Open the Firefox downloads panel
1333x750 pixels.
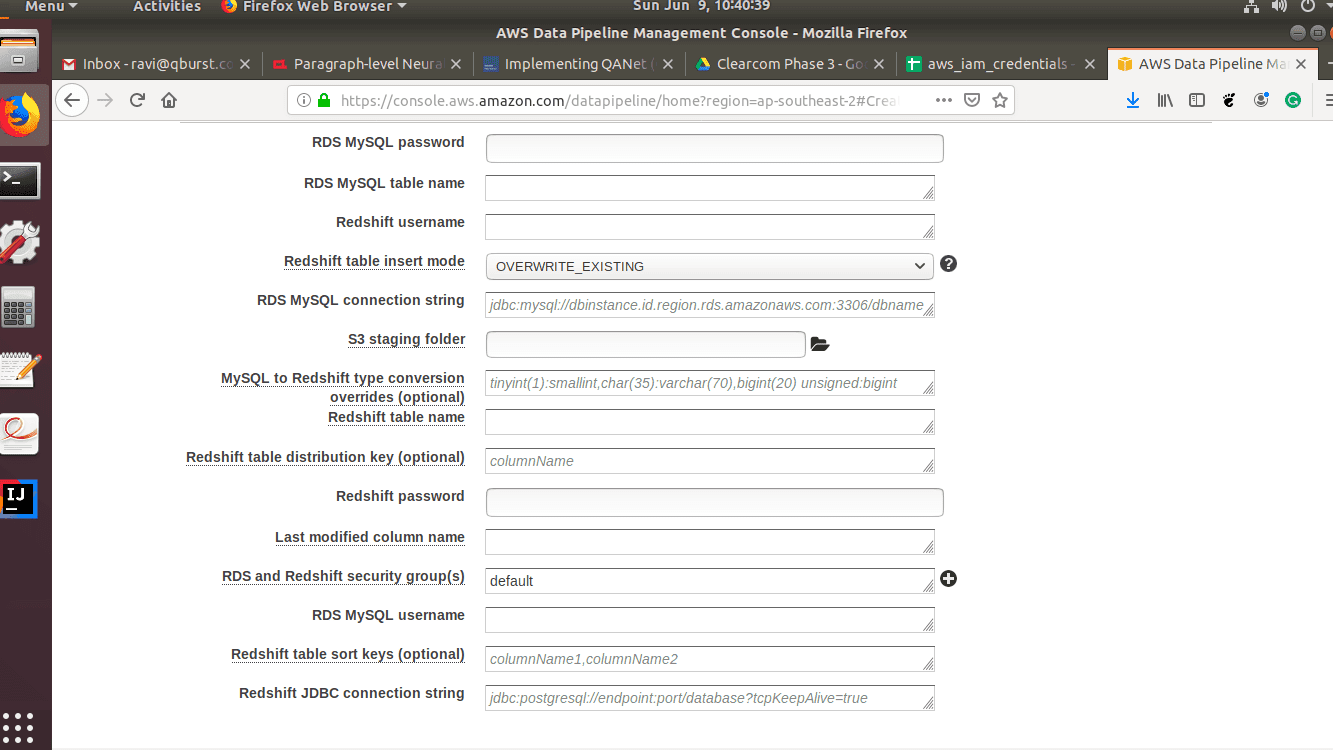click(x=1133, y=100)
